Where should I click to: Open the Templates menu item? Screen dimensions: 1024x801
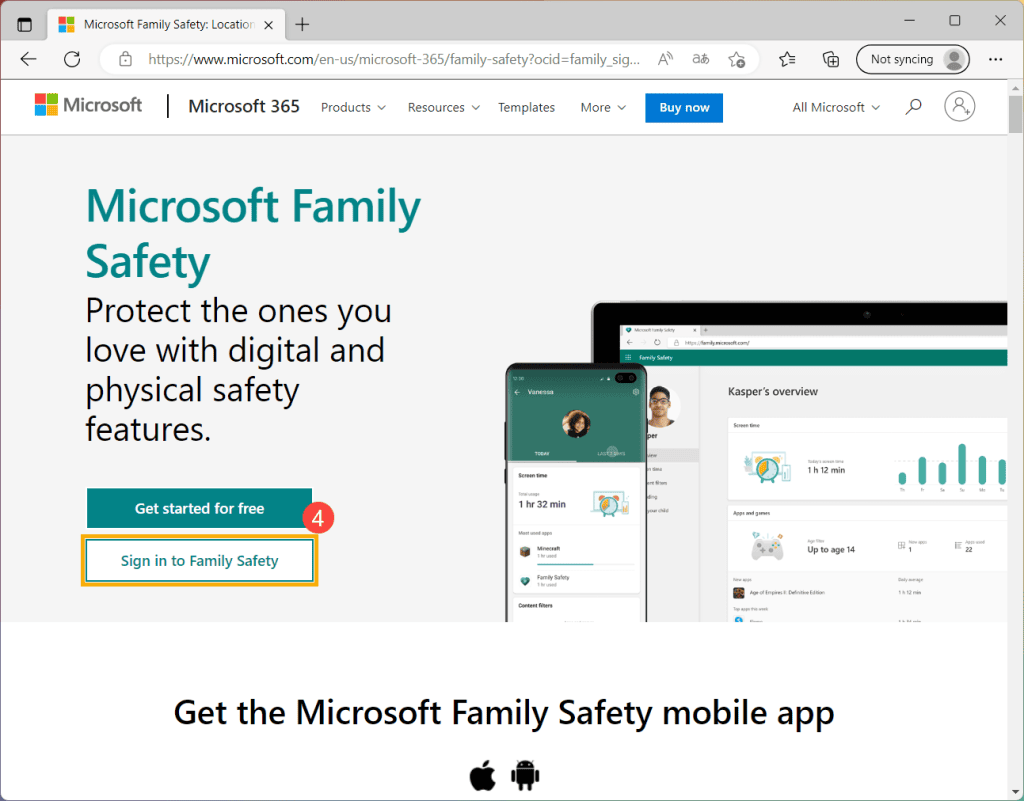526,107
